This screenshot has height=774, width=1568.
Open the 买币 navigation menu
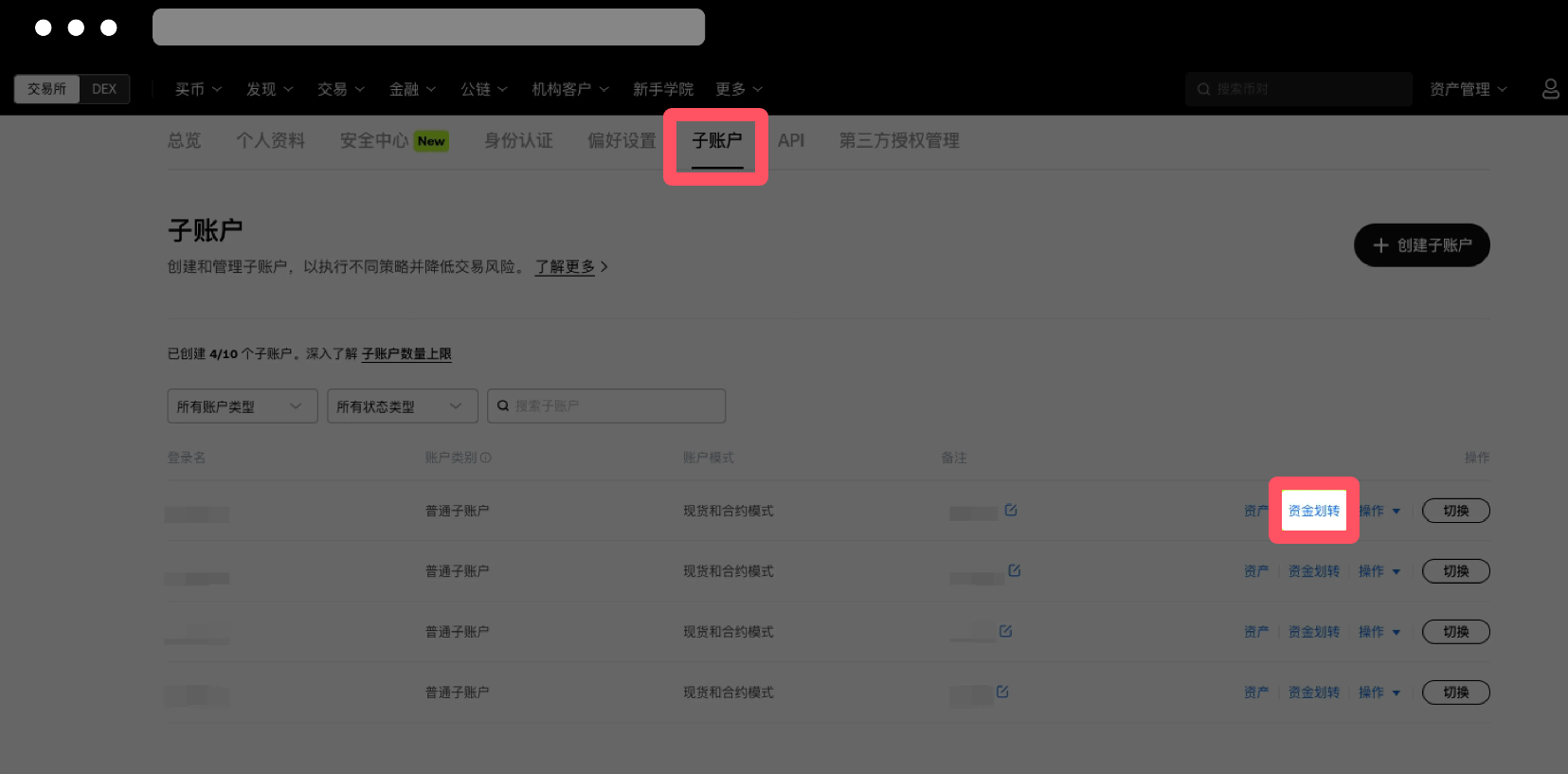click(197, 89)
